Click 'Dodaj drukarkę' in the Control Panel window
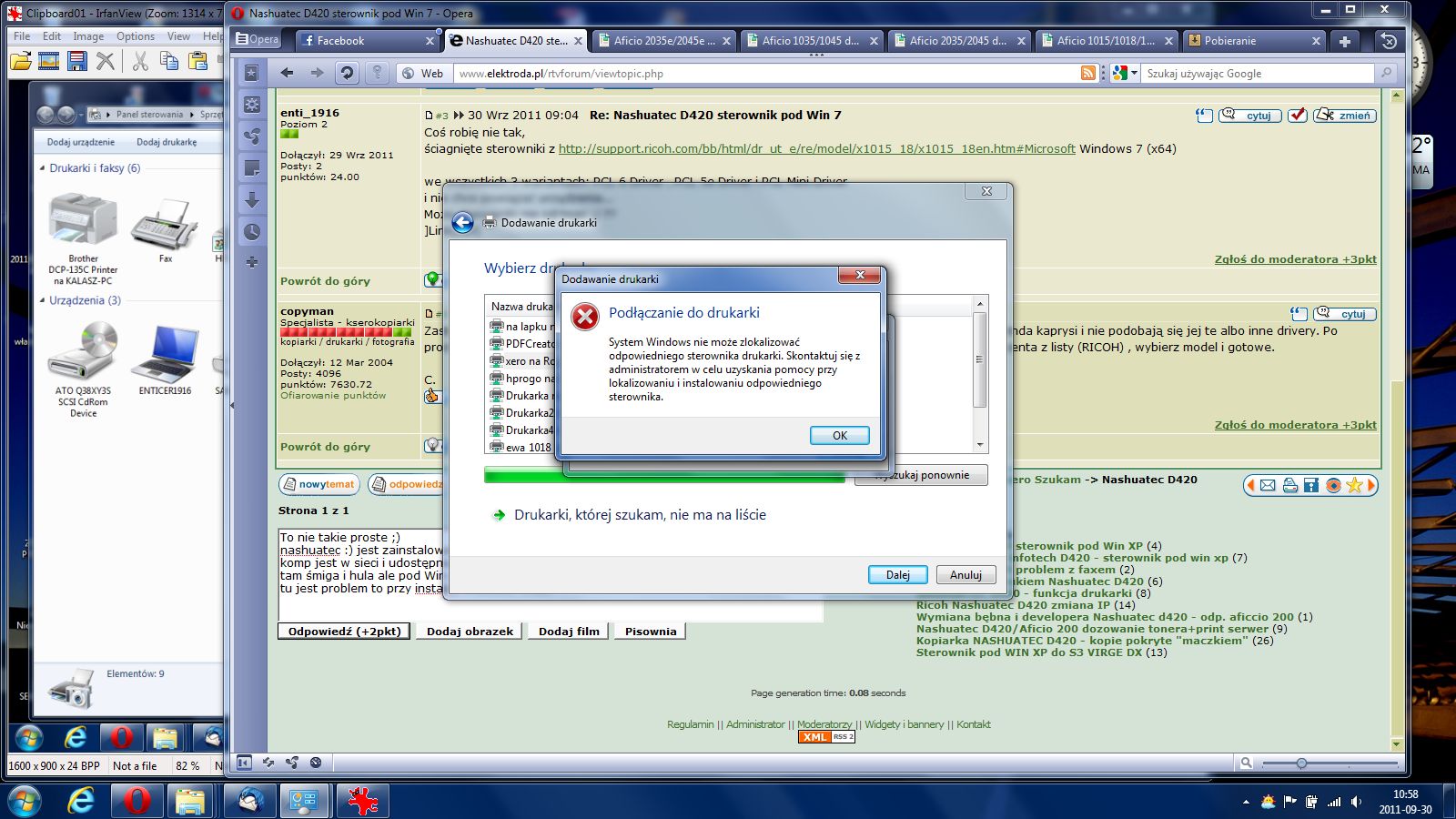Screen dimensions: 1456x819 (167, 142)
